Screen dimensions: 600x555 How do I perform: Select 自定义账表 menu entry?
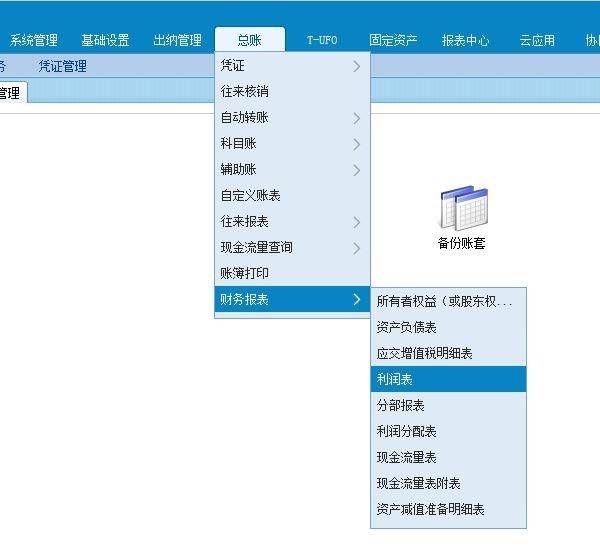292,196
